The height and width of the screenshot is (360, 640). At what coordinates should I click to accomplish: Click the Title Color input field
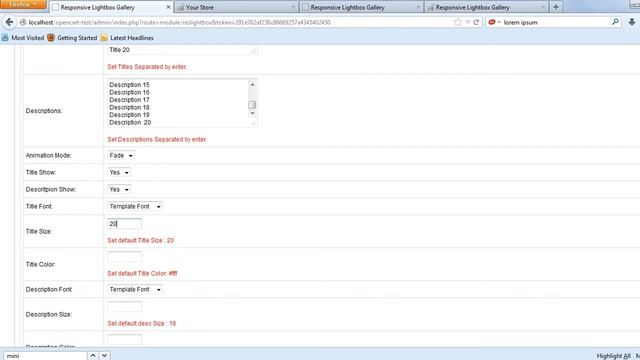(124, 257)
